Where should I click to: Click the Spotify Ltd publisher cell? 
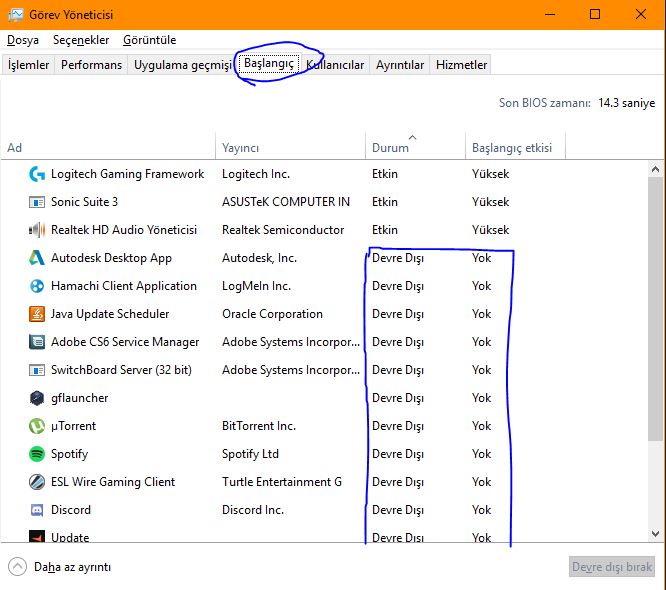(x=250, y=454)
